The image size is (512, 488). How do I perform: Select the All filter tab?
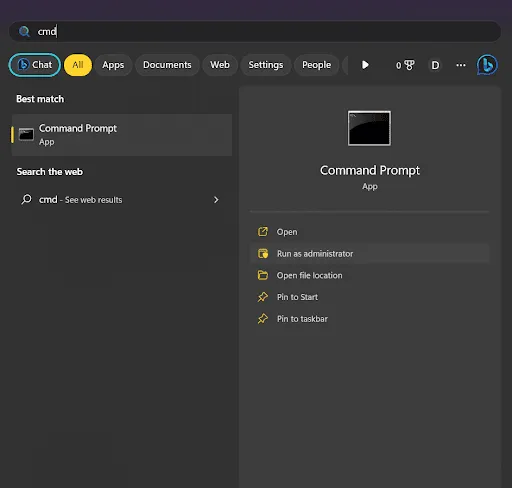[x=78, y=65]
